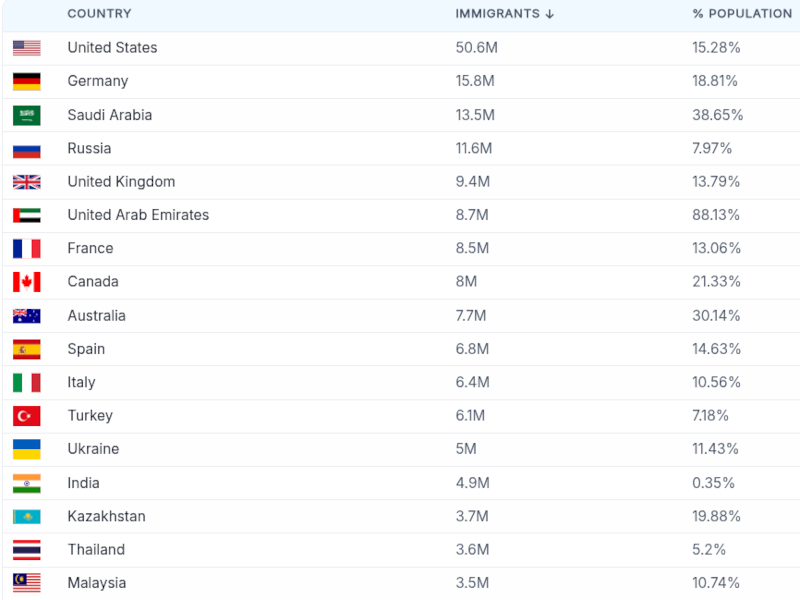Click the Immigrants sort arrow
This screenshot has height=600, width=800.
[x=550, y=14]
